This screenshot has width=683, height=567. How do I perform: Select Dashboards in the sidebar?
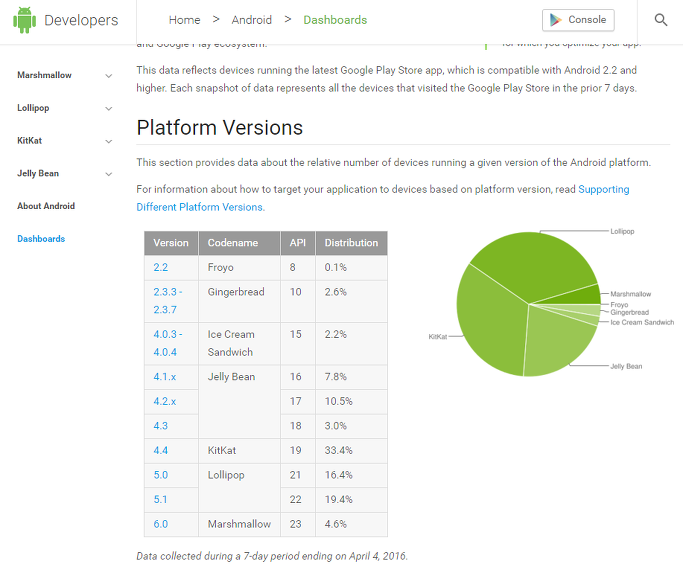click(x=41, y=239)
